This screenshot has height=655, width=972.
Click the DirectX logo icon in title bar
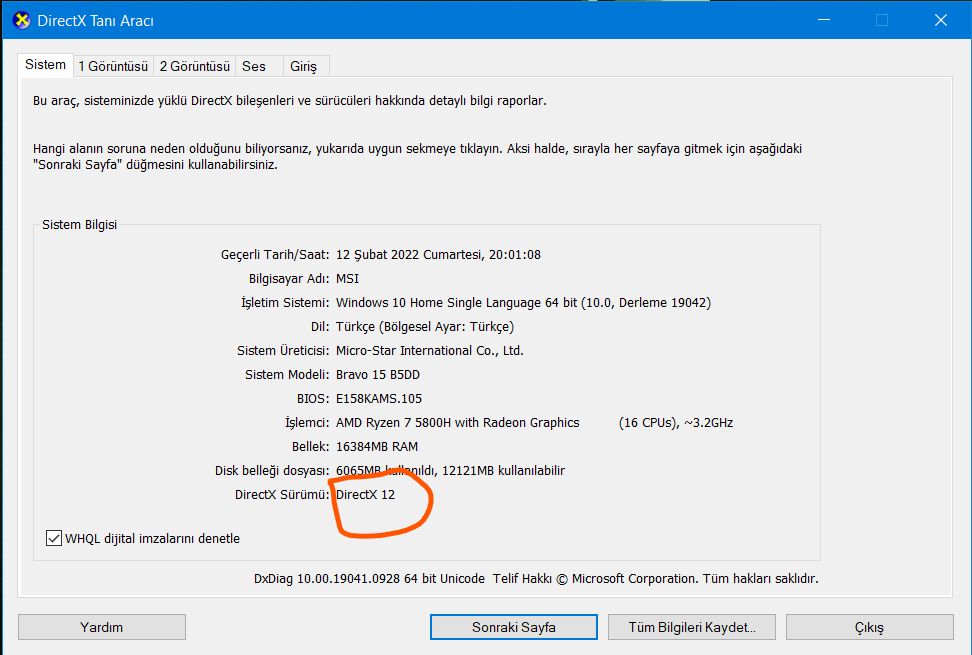(x=22, y=20)
